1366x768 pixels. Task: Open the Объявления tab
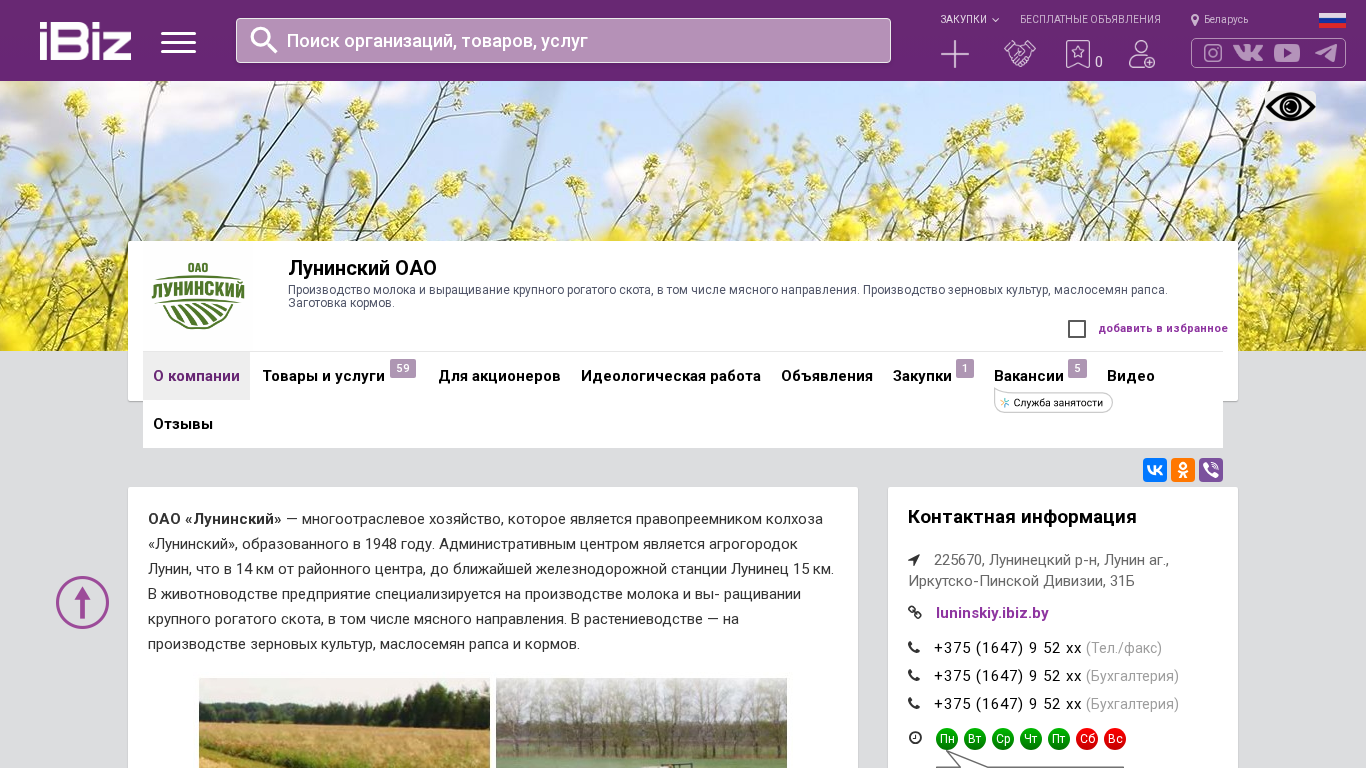click(x=827, y=376)
